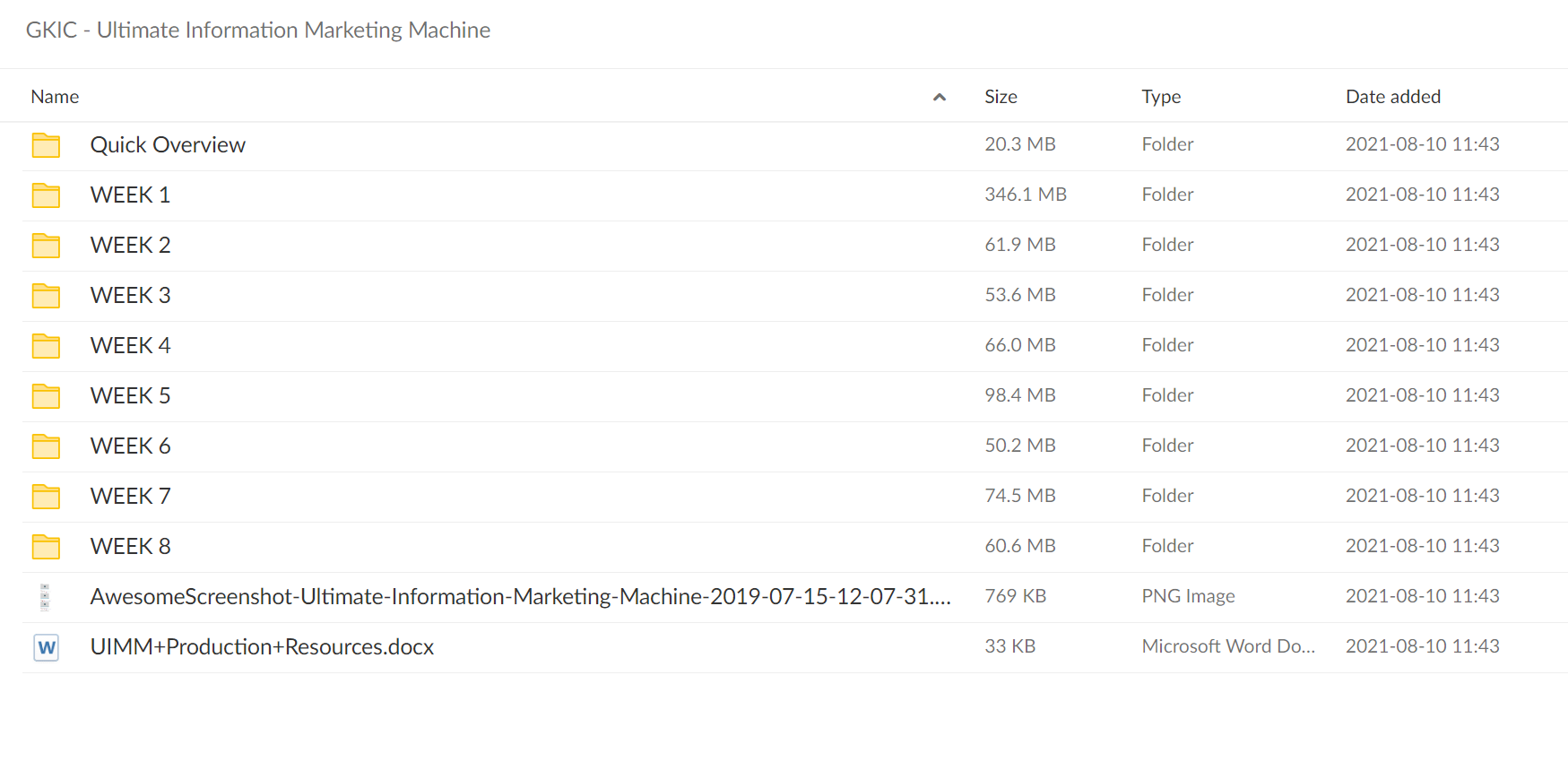Select the 53.6 MB size value
Screen dimensions: 1568x762
click(1020, 295)
